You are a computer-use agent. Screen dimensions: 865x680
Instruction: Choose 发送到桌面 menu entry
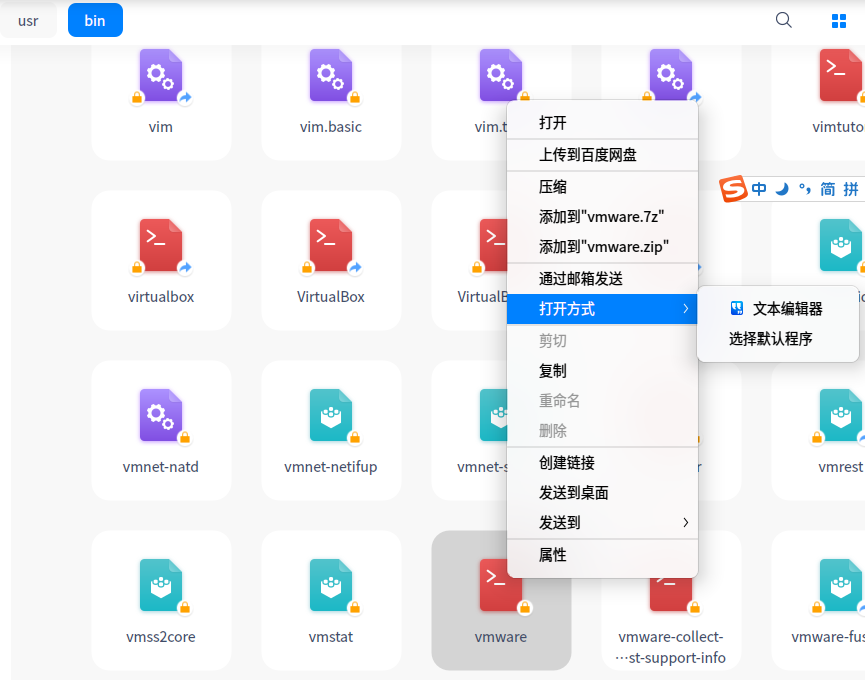(x=602, y=492)
